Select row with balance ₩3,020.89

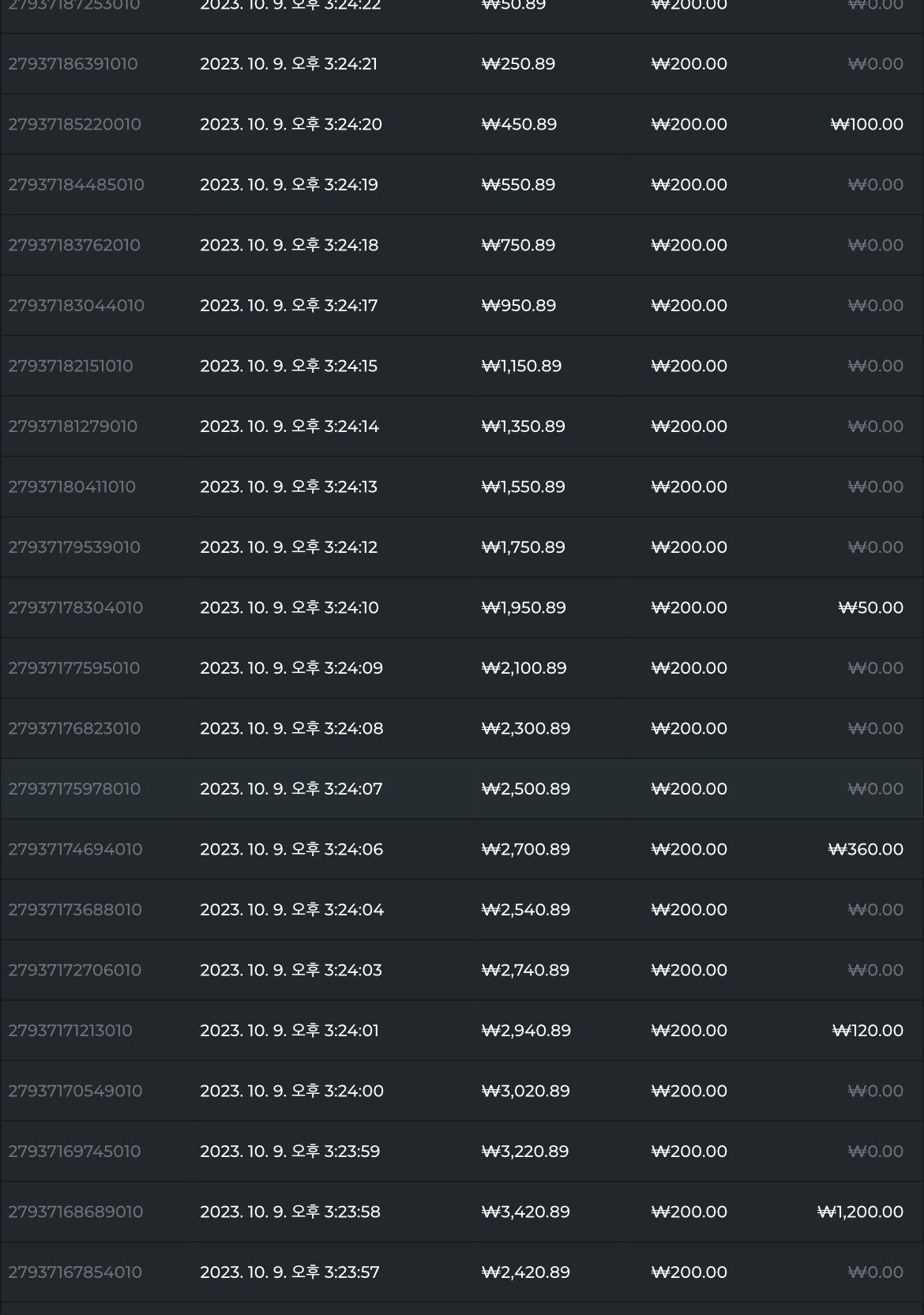tap(462, 1091)
